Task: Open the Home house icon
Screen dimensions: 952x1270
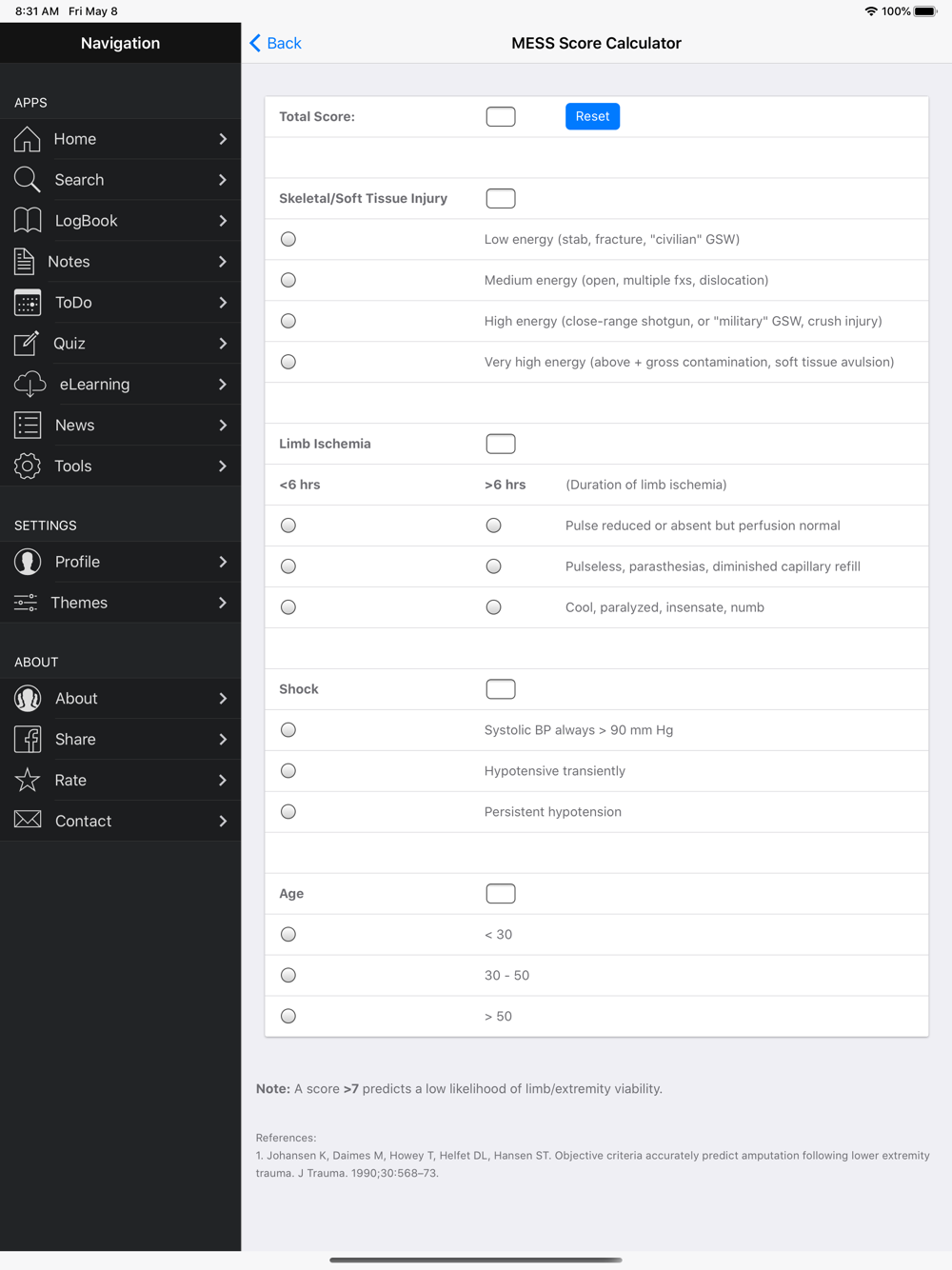Action: pyautogui.click(x=28, y=139)
